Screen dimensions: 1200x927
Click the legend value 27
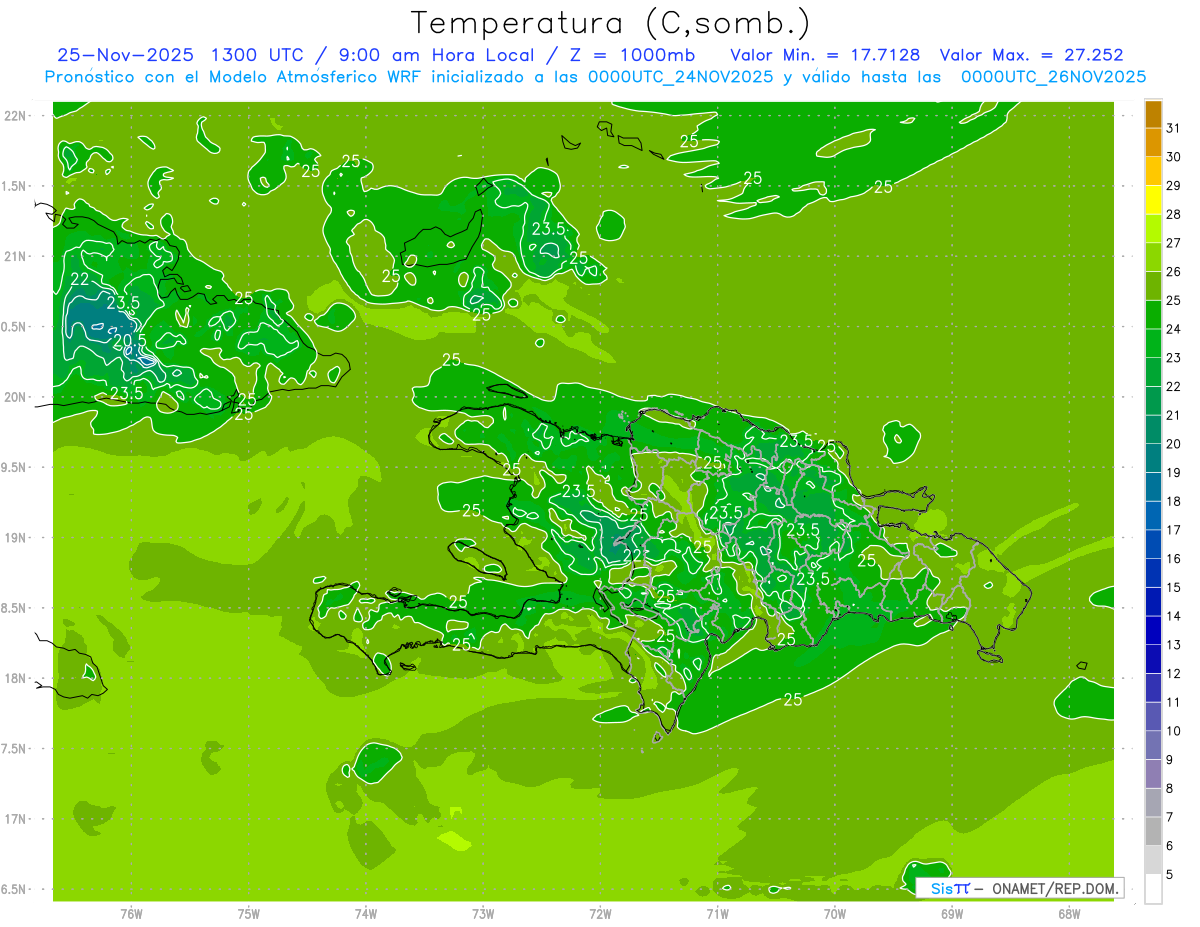point(1174,243)
